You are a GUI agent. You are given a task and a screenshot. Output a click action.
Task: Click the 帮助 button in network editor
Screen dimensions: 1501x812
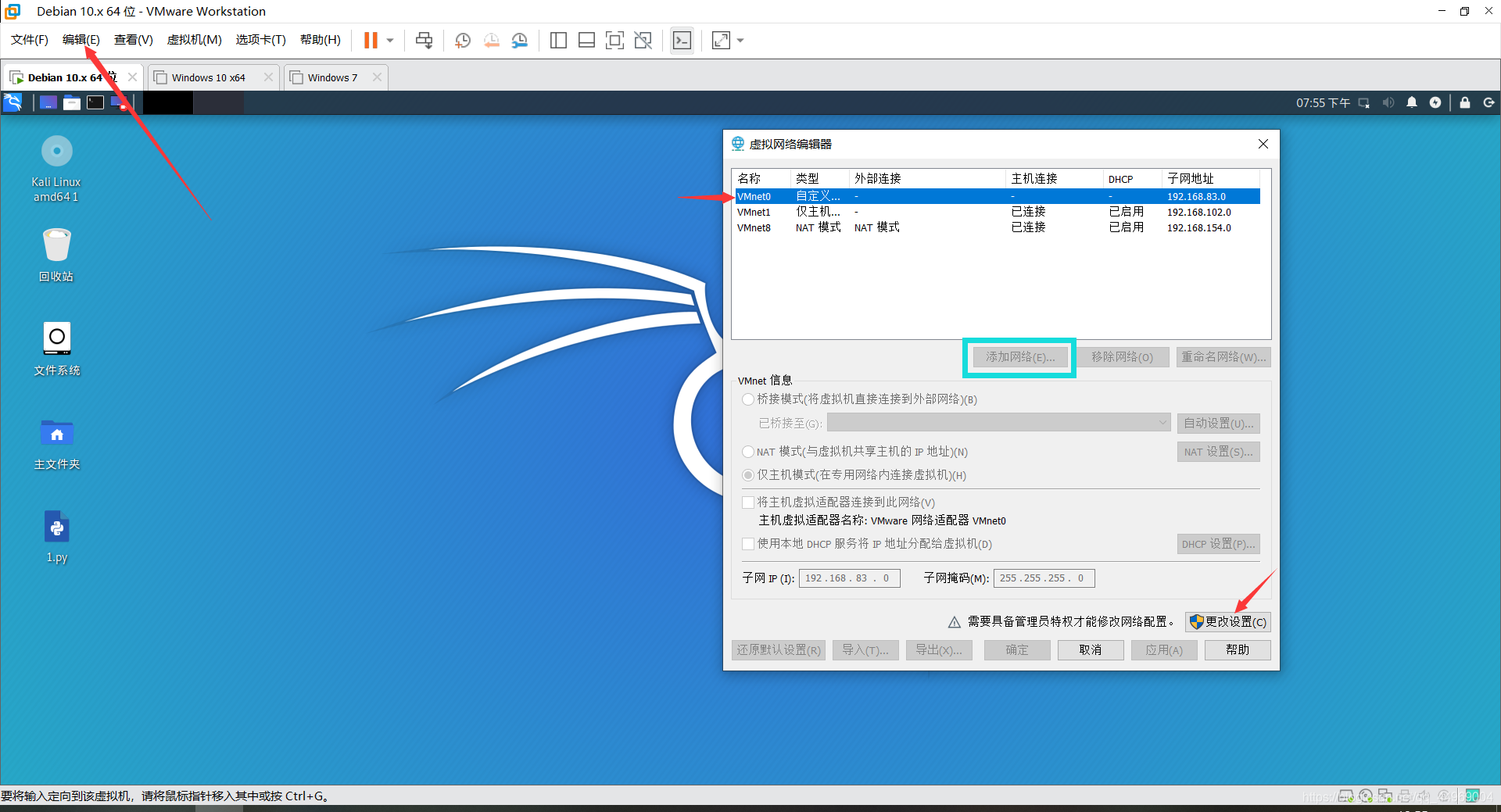1238,650
